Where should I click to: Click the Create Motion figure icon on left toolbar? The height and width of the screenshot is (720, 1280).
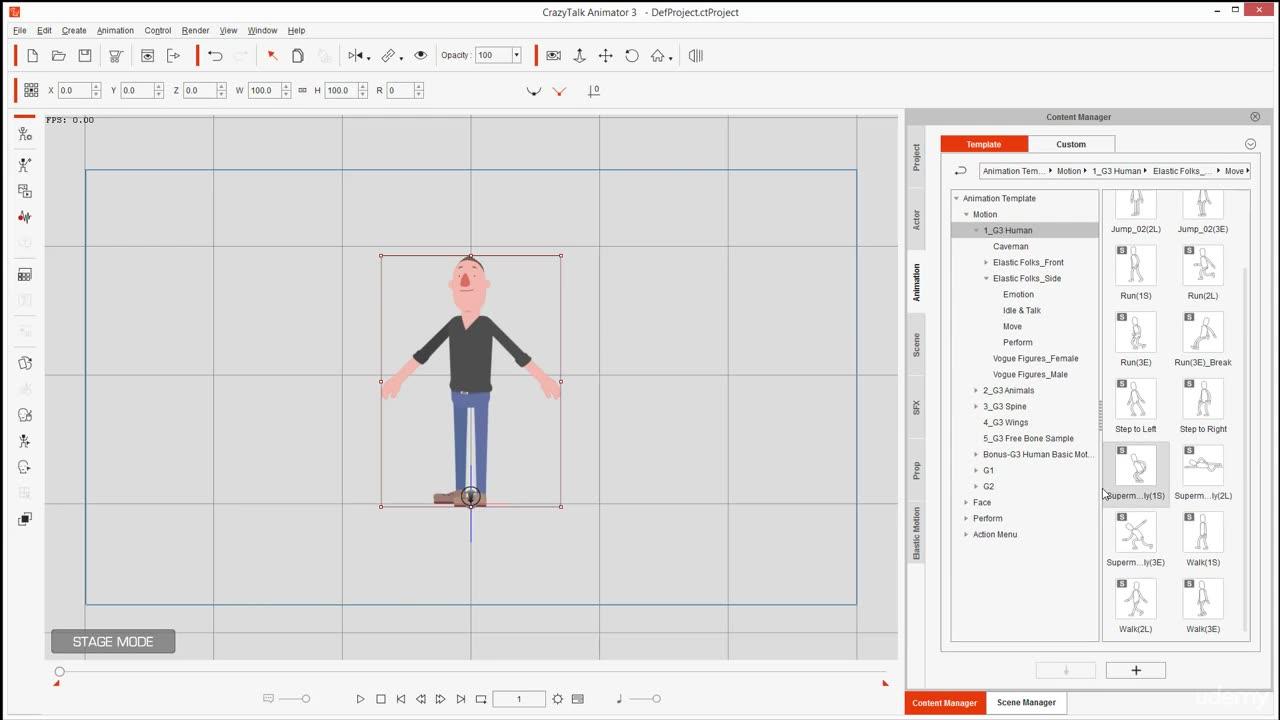[x=25, y=165]
